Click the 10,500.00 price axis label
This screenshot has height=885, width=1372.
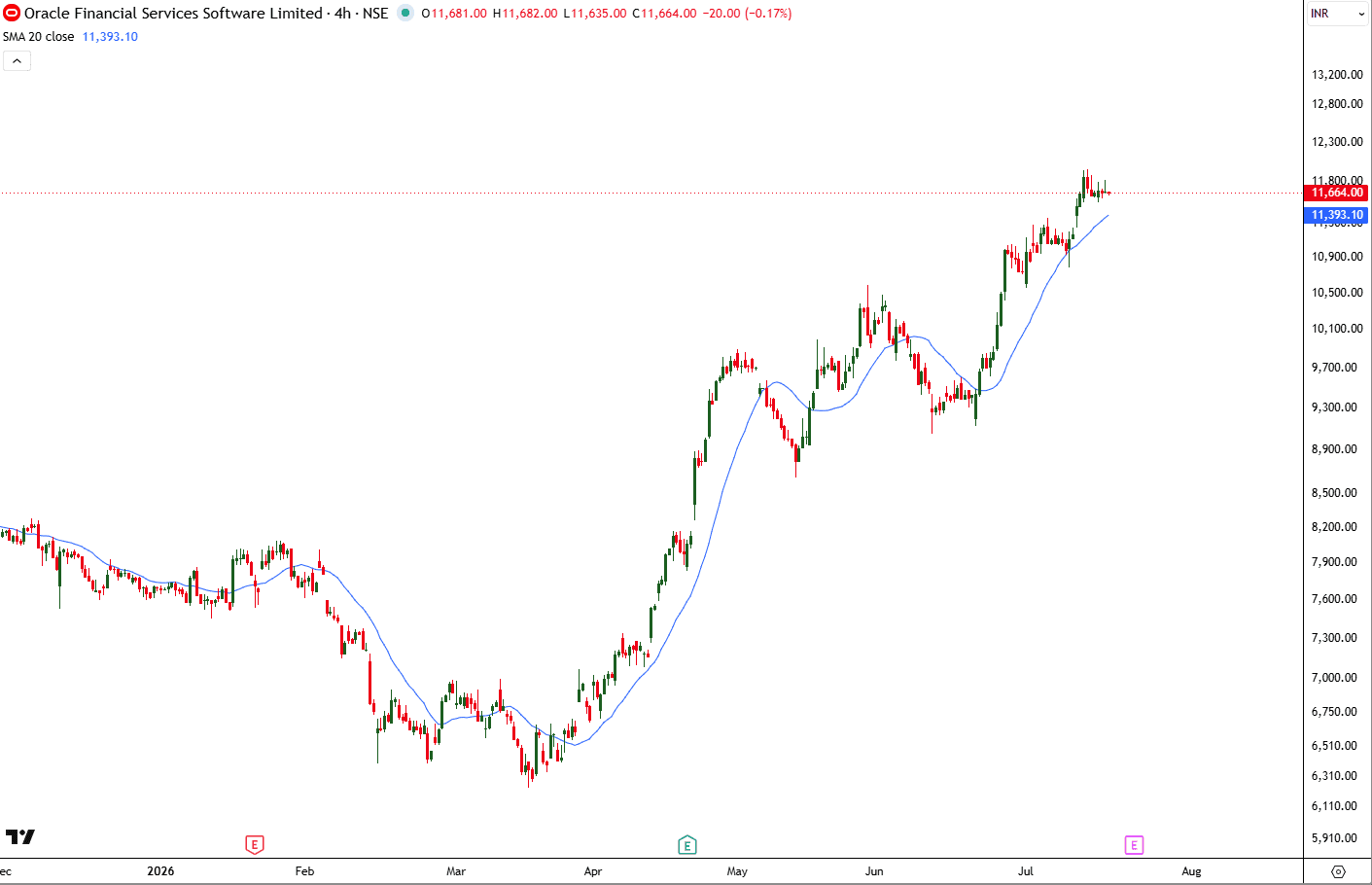click(x=1337, y=293)
